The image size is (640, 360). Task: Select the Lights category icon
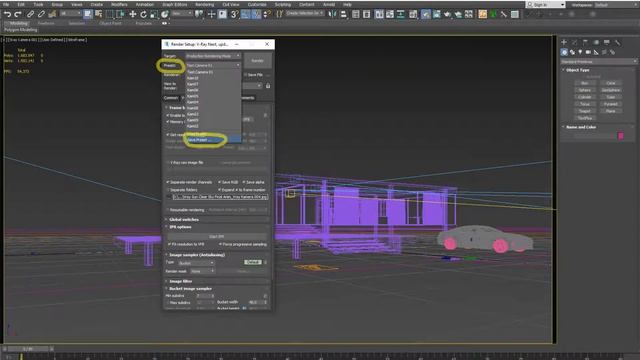580,52
